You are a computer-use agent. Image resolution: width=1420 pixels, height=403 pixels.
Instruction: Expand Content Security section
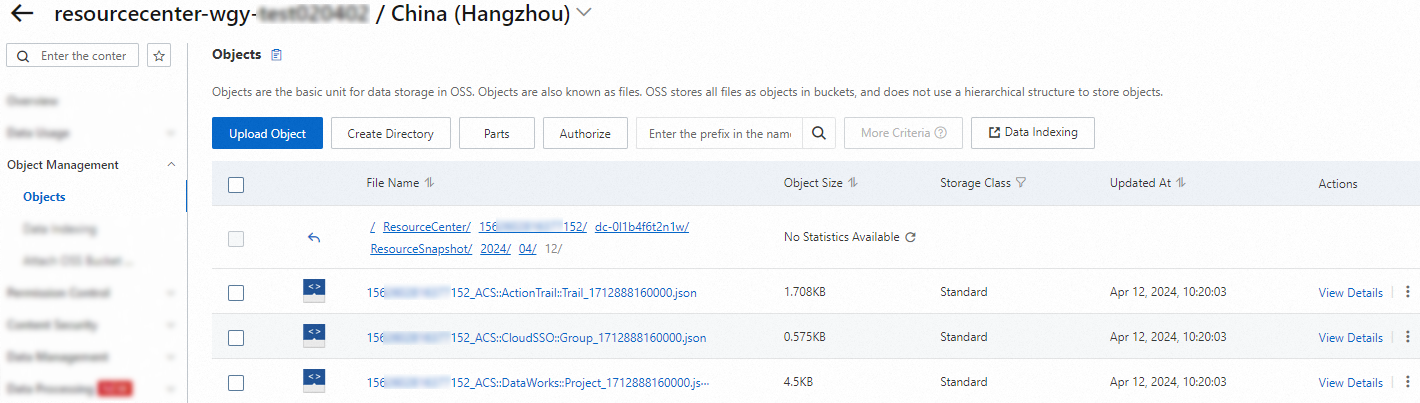171,325
